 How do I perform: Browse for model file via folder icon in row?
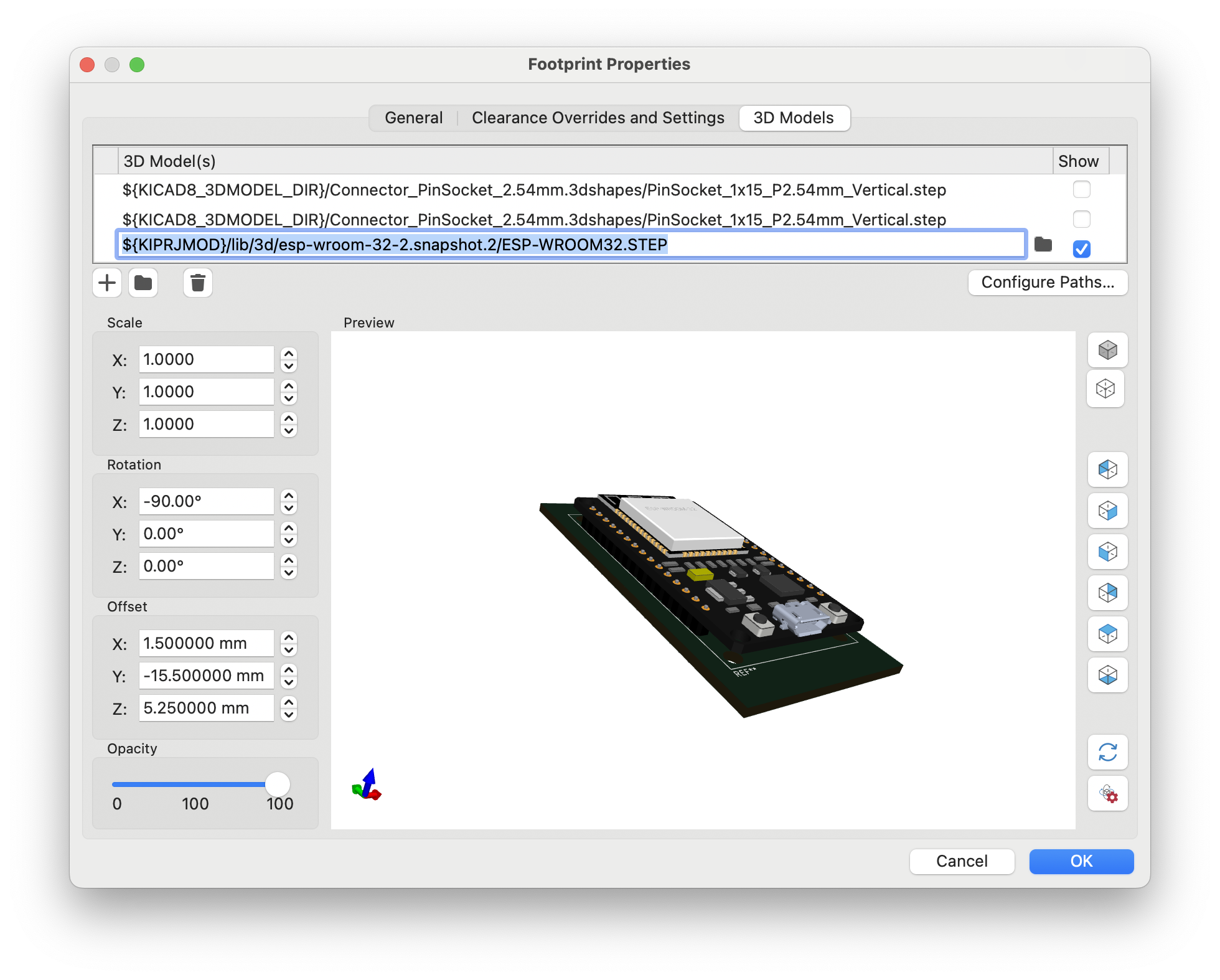pyautogui.click(x=1043, y=245)
